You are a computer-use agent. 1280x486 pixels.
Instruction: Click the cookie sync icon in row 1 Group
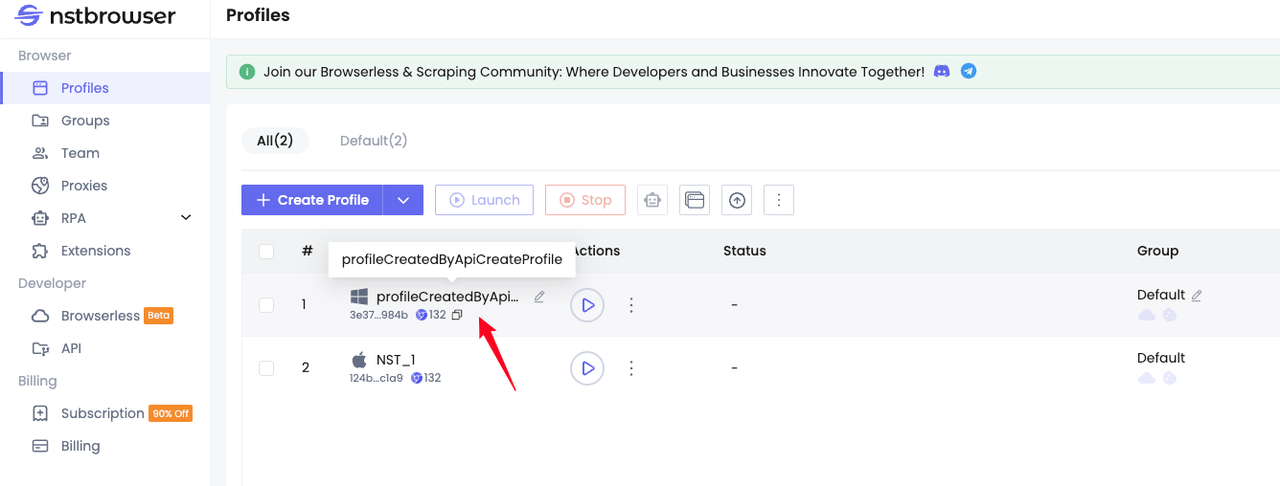point(1169,315)
